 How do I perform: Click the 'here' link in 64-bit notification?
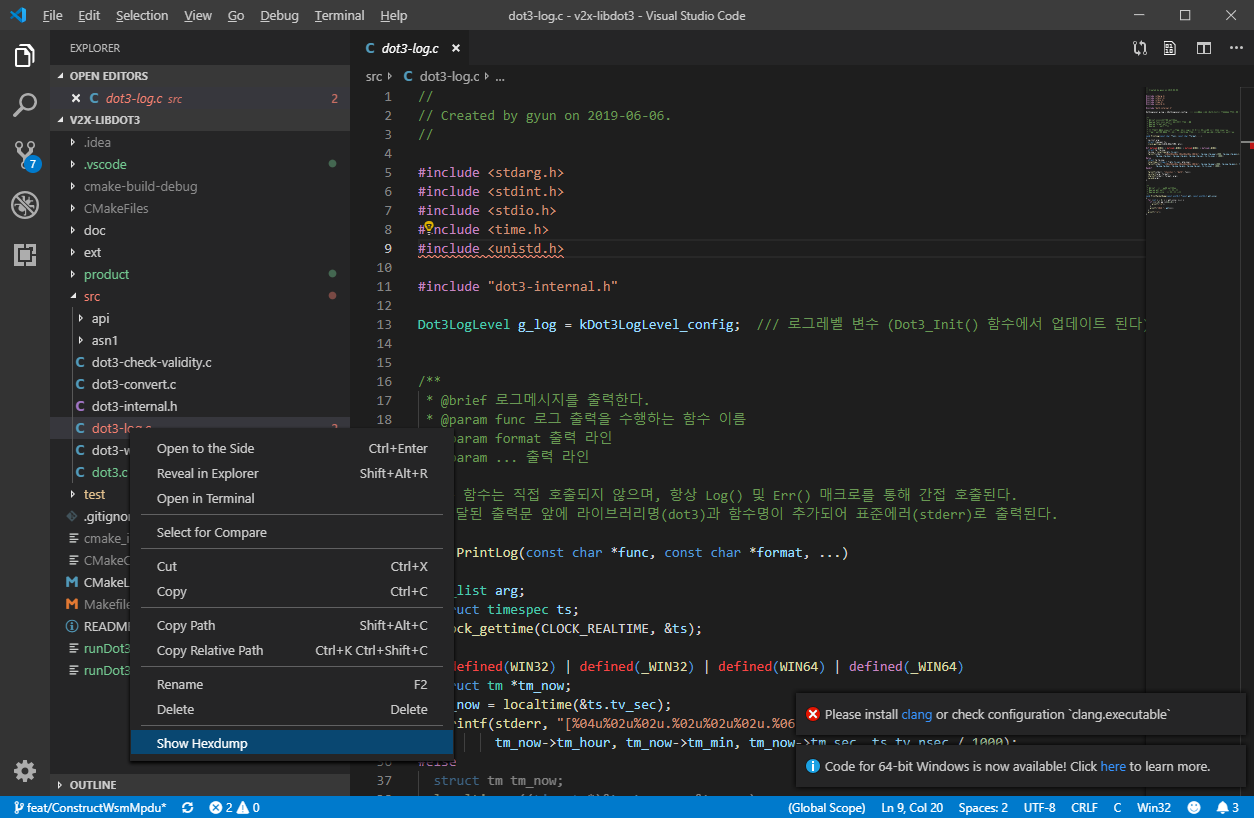[1113, 766]
